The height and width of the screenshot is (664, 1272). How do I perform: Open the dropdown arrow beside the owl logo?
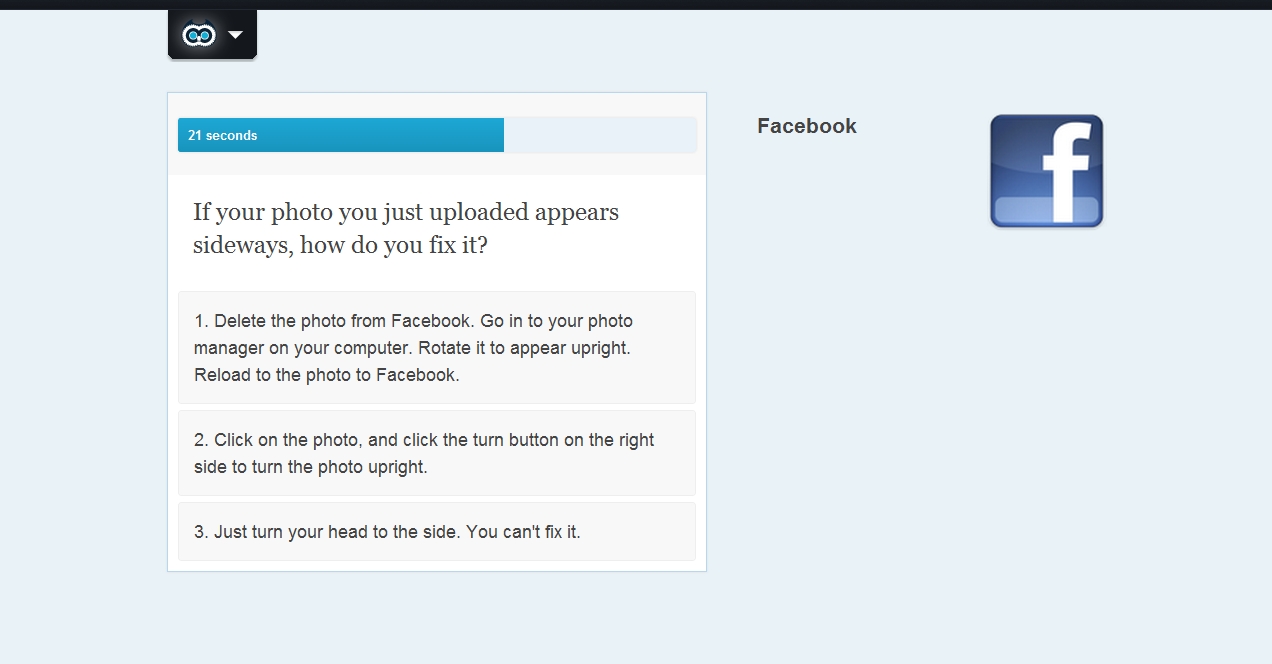(x=235, y=35)
